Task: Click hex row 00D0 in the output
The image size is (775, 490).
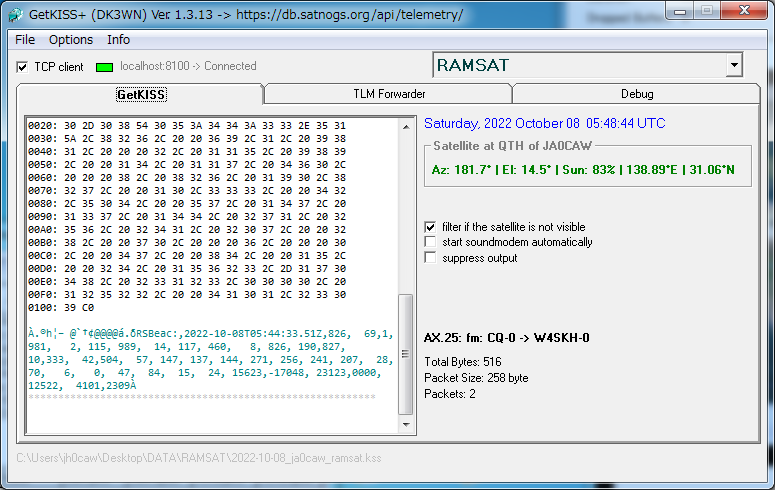Action: pos(187,268)
